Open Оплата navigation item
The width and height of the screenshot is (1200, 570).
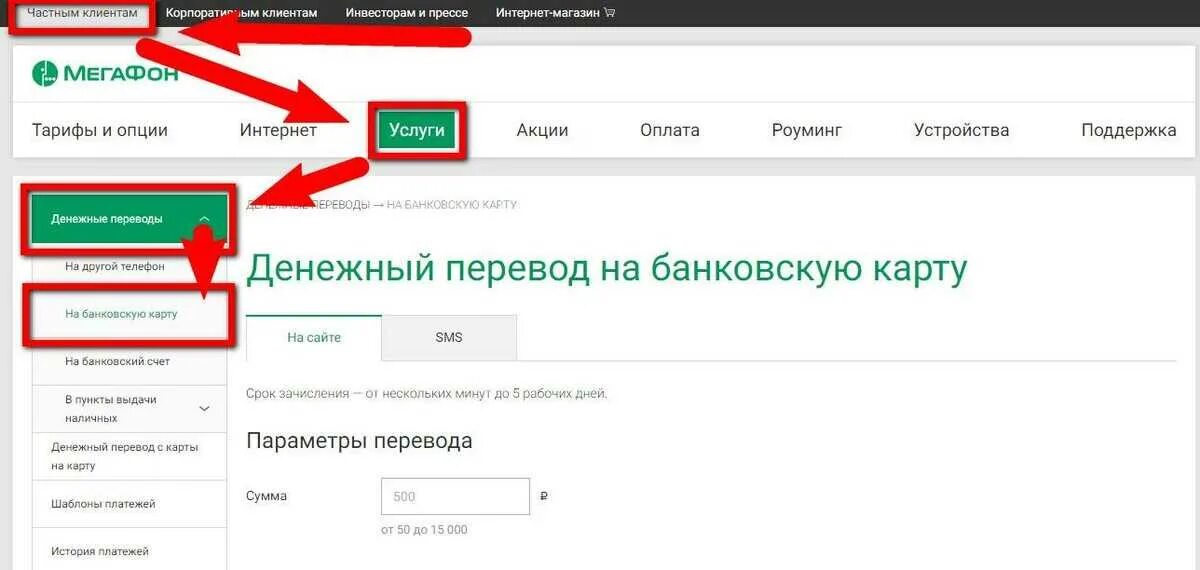670,130
